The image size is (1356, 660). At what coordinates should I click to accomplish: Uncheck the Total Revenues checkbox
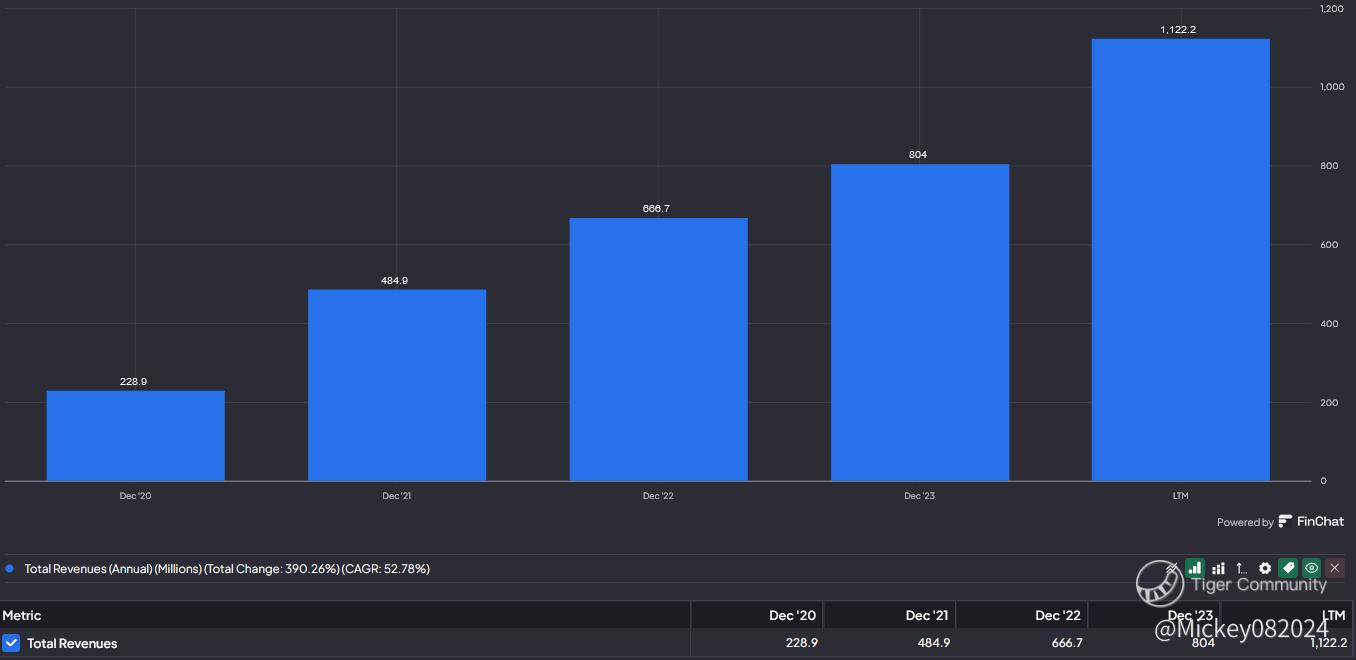11,643
